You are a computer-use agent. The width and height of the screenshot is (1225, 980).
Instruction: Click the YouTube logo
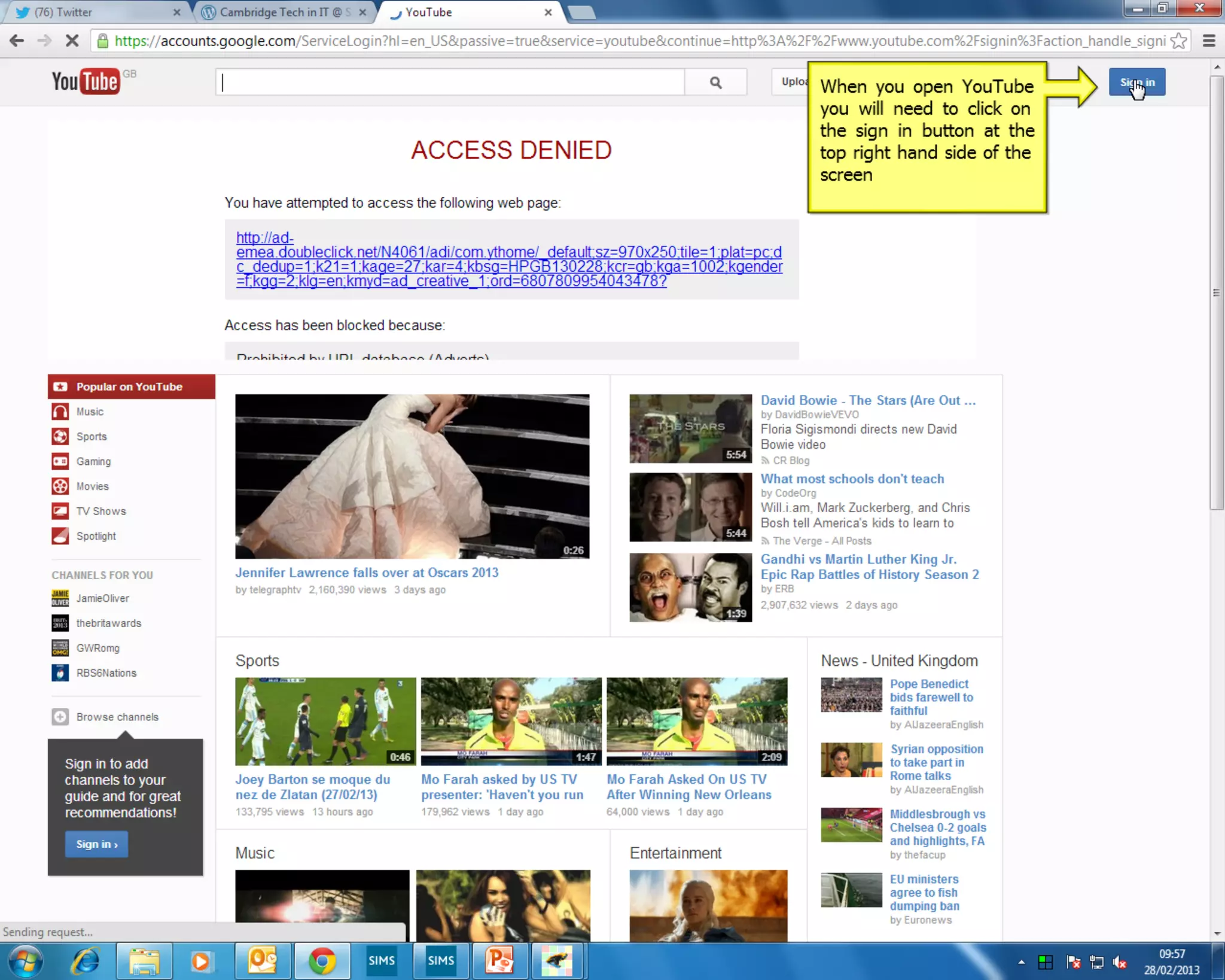tap(87, 82)
